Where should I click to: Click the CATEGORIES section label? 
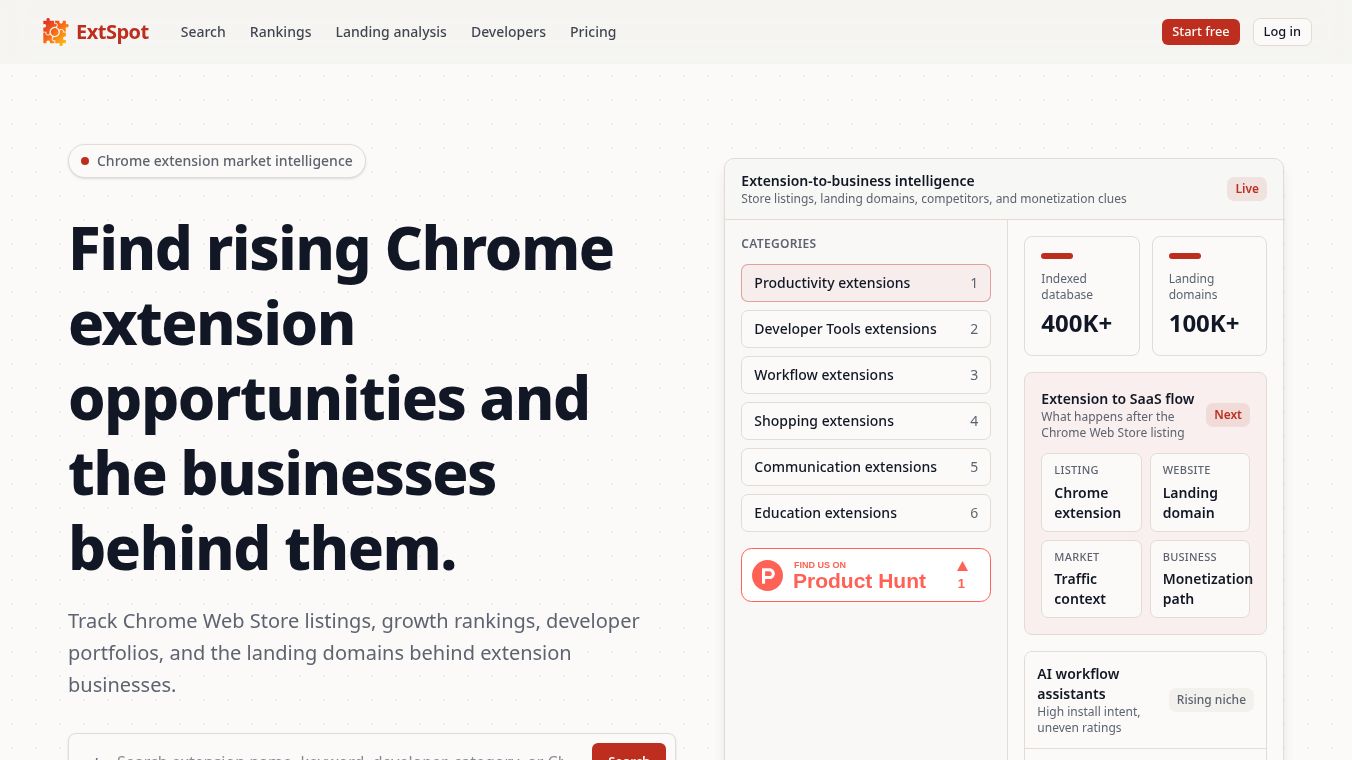pyautogui.click(x=779, y=244)
